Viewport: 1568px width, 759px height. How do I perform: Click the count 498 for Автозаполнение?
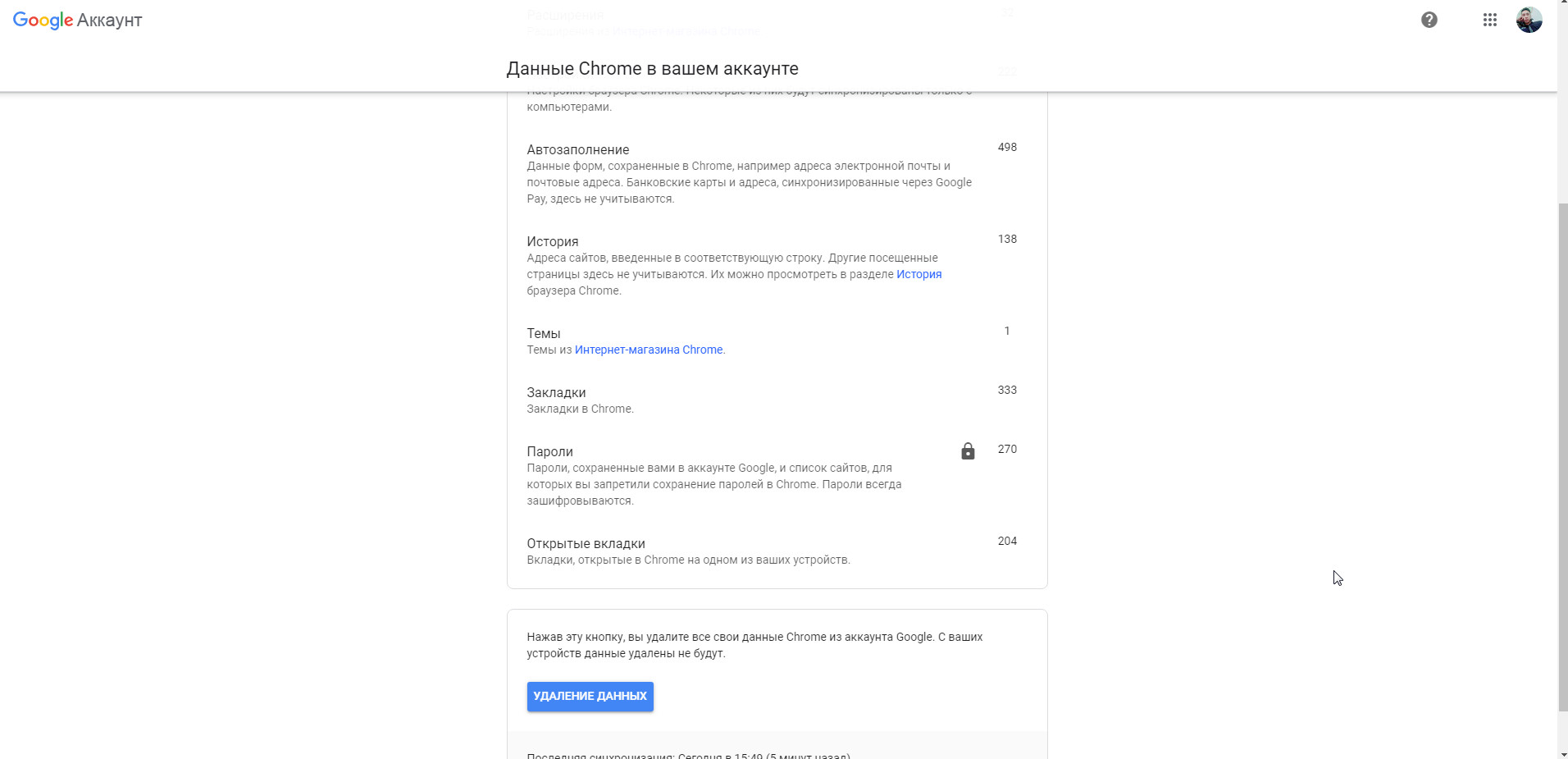point(1007,147)
